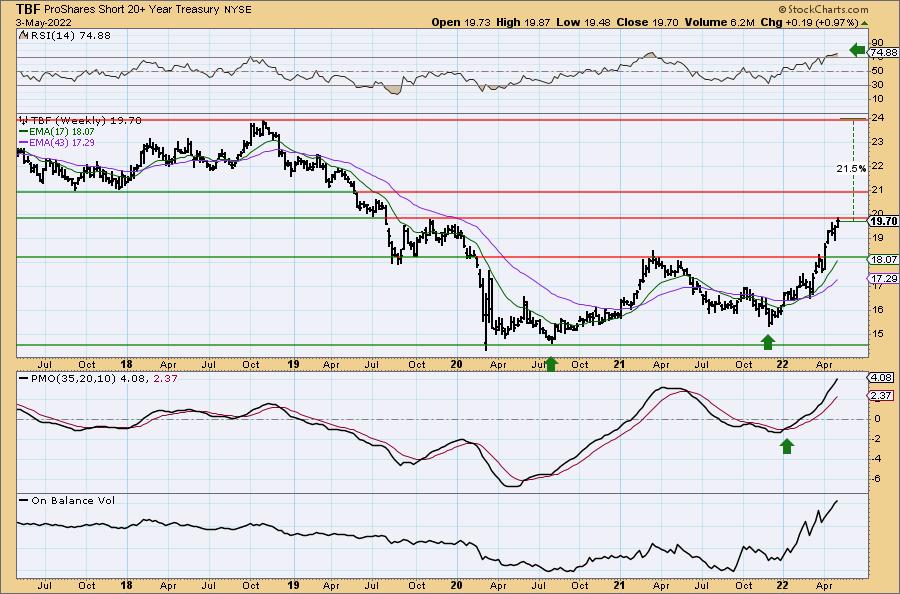Click the 4.08 PMO value tag on the axis
The height and width of the screenshot is (594, 900).
[x=883, y=378]
